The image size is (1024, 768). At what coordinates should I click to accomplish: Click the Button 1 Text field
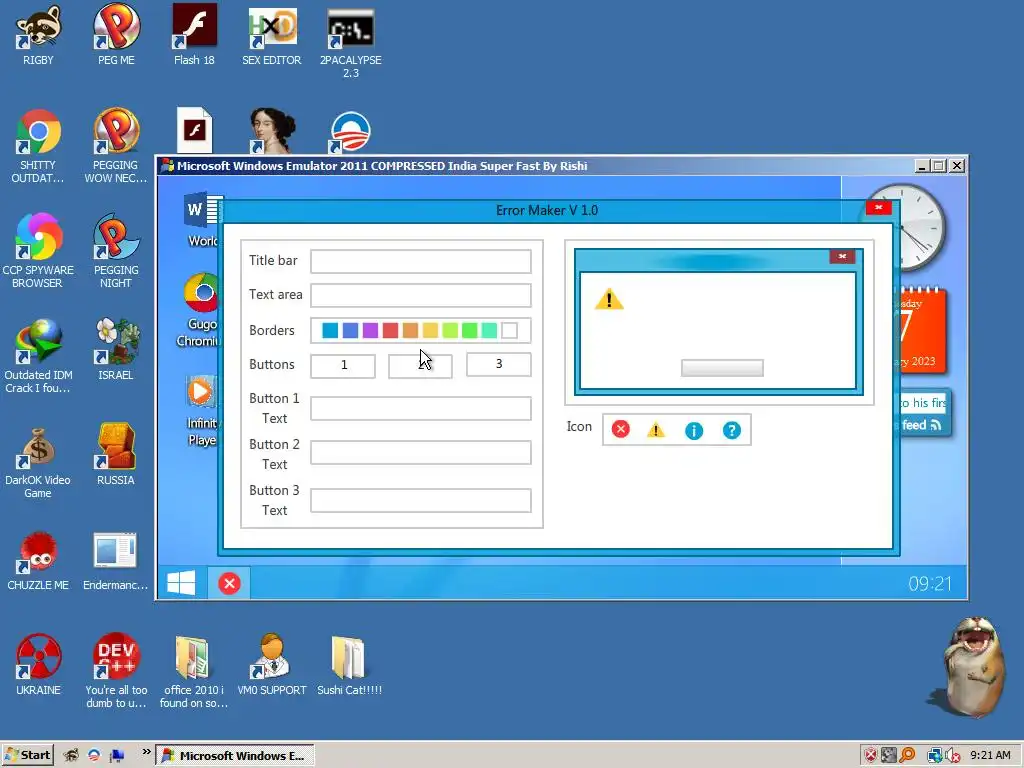(421, 409)
